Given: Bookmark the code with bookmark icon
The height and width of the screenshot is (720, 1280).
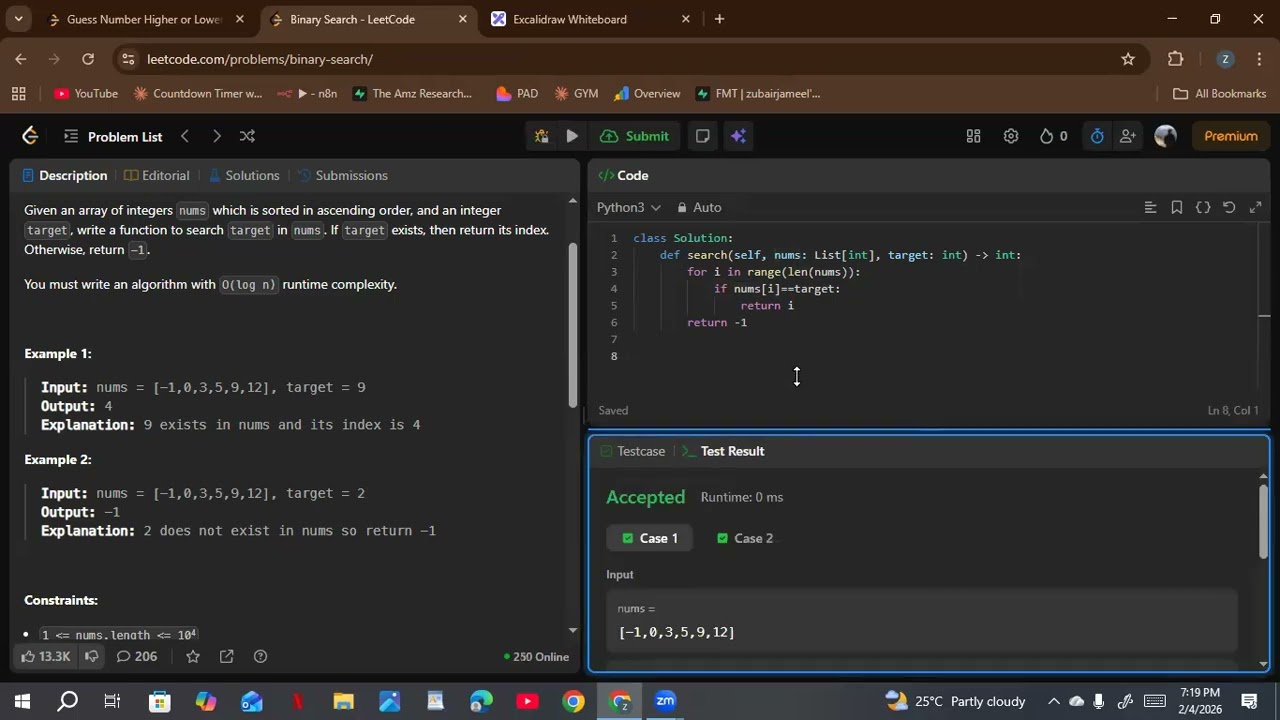Looking at the screenshot, I should pos(1177,207).
